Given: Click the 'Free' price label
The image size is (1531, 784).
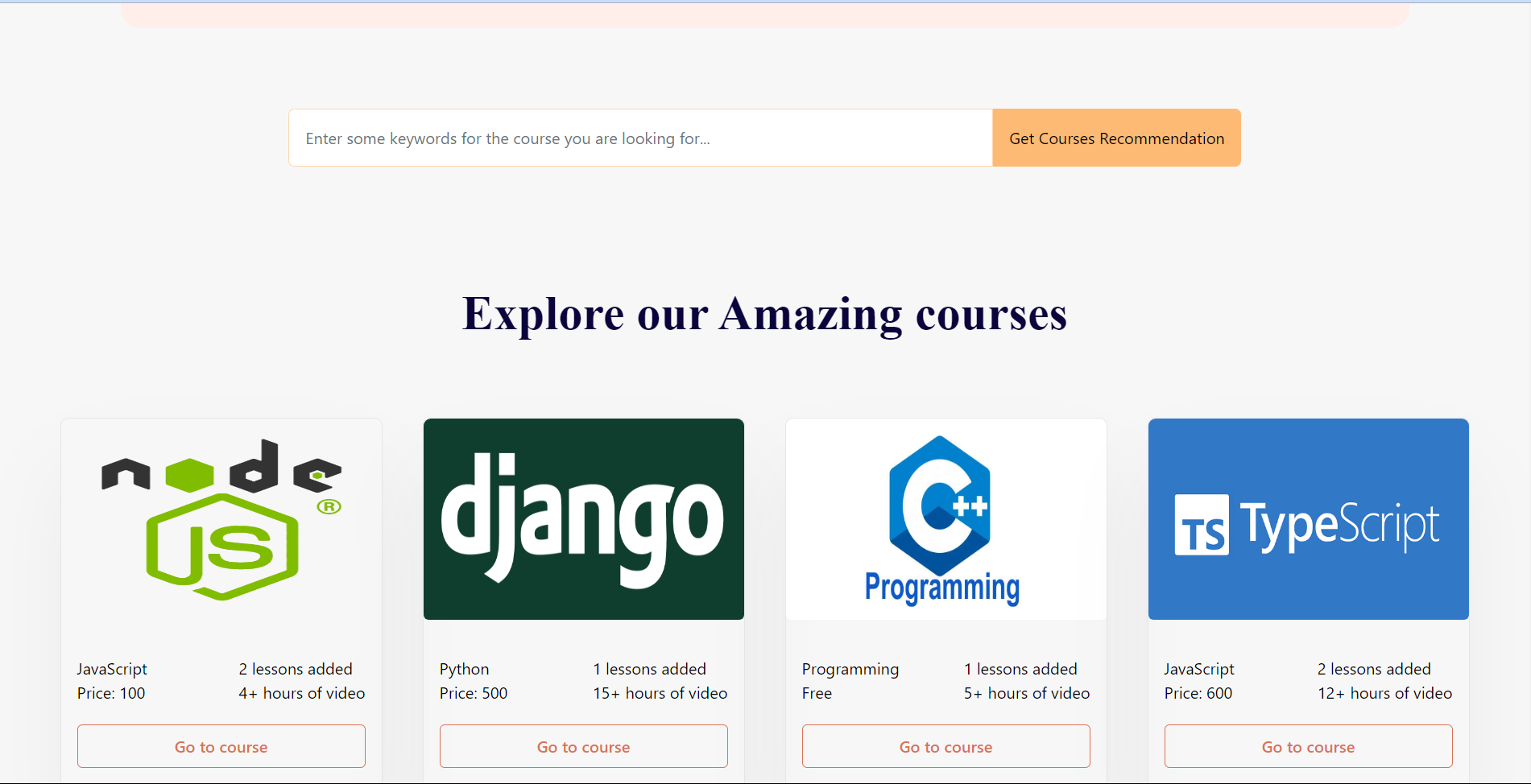Looking at the screenshot, I should click(817, 693).
